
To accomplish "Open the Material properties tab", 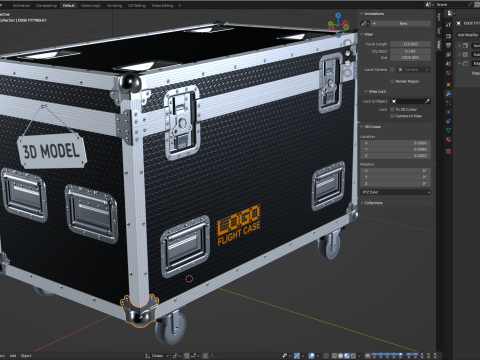I will pyautogui.click(x=449, y=140).
